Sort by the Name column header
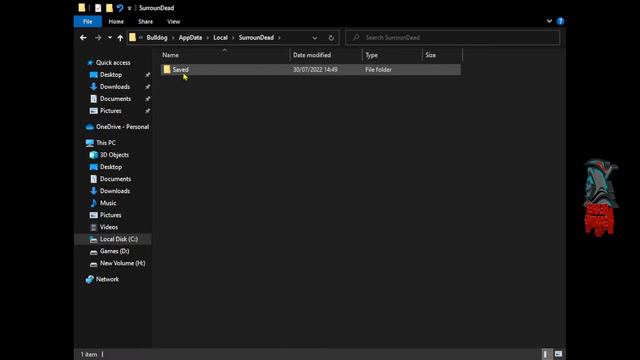The height and width of the screenshot is (360, 640). point(170,55)
